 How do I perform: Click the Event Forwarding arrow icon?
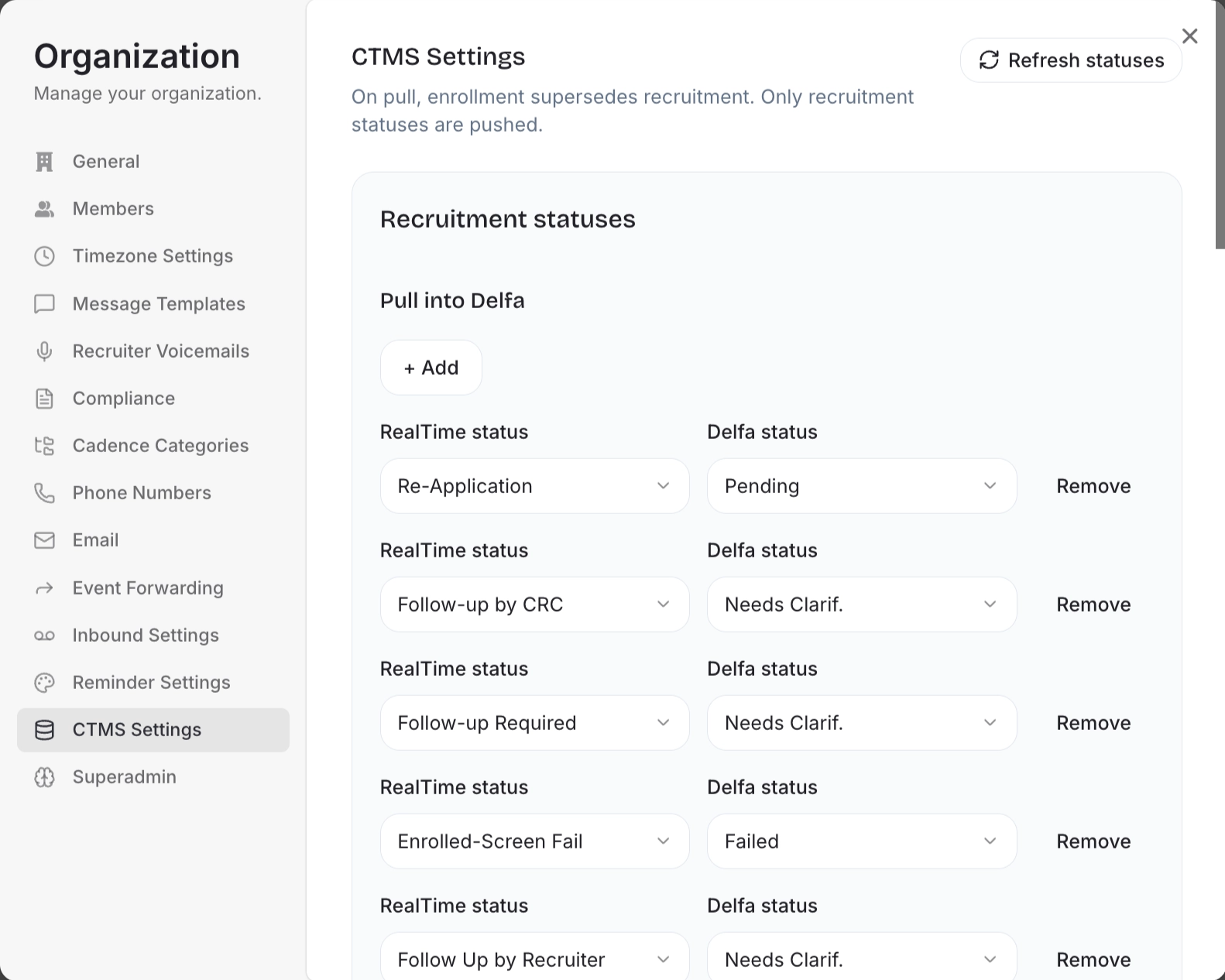point(44,588)
